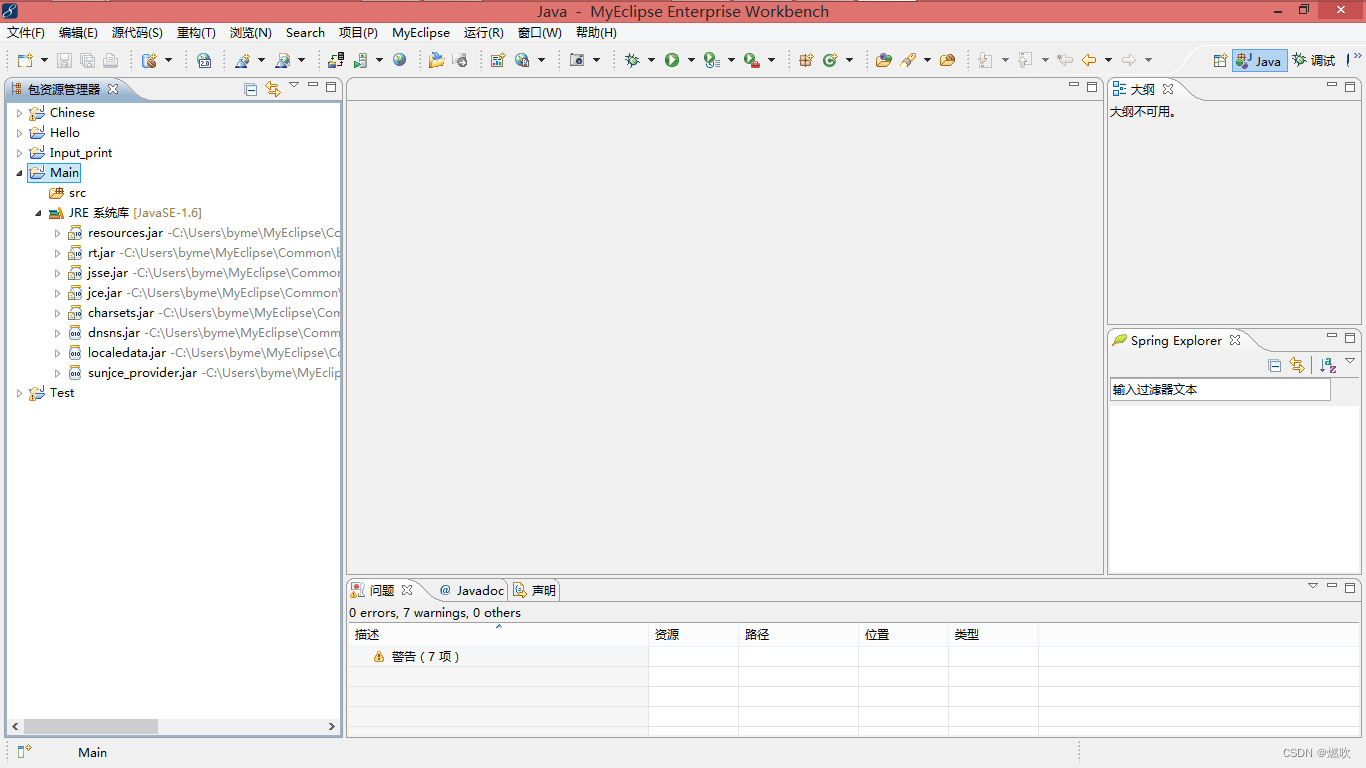Collapse the JRE 系统库 node
This screenshot has height=768, width=1366.
(38, 213)
